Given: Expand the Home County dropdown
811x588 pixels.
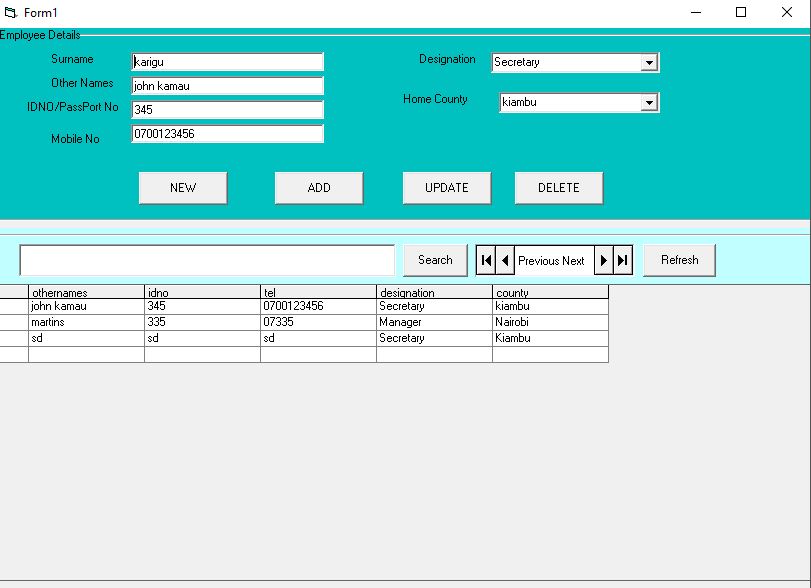Looking at the screenshot, I should pos(649,103).
